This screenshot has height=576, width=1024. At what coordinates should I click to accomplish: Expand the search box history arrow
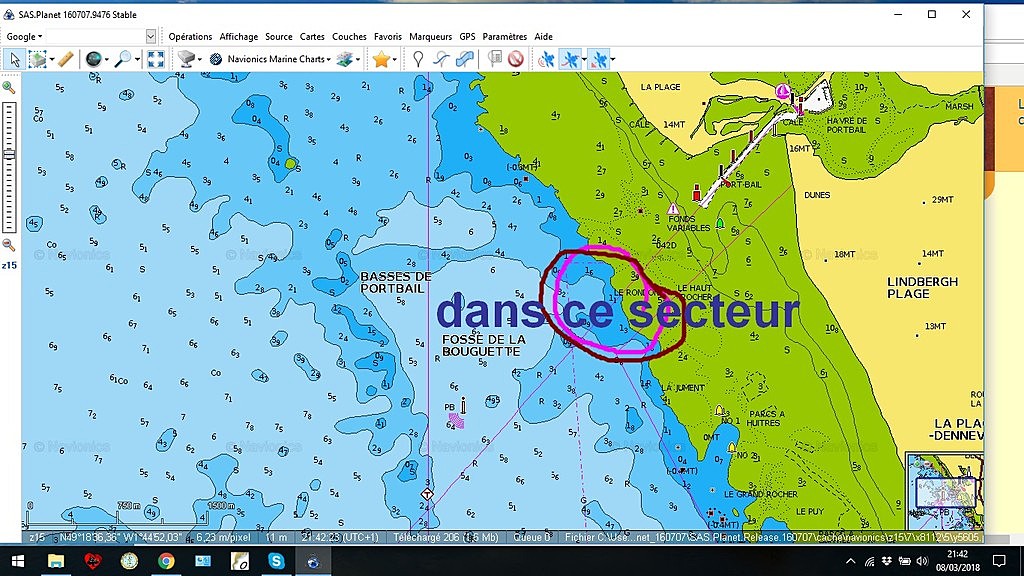151,37
